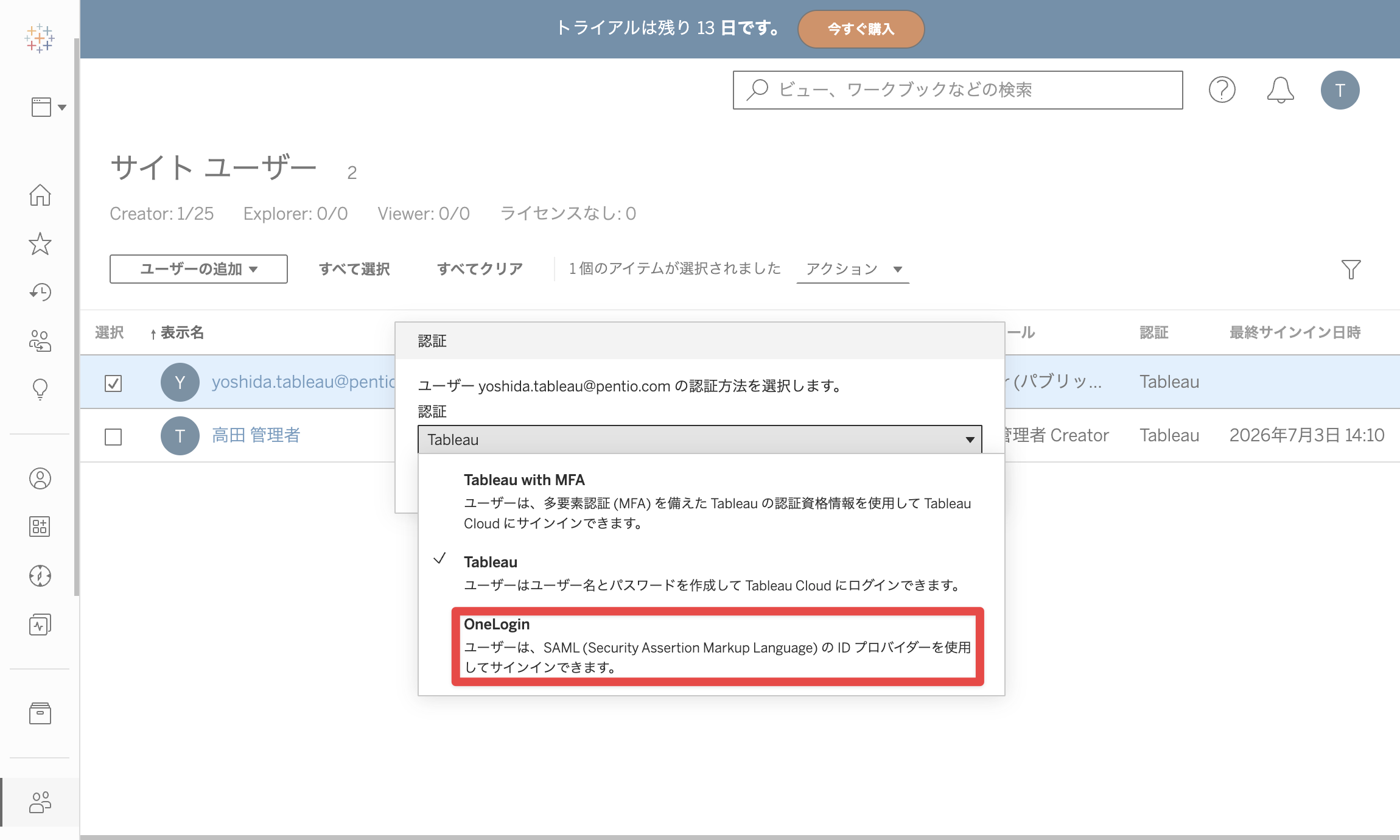
Task: Open the ユーザーの追加 dropdown button
Action: [x=198, y=269]
